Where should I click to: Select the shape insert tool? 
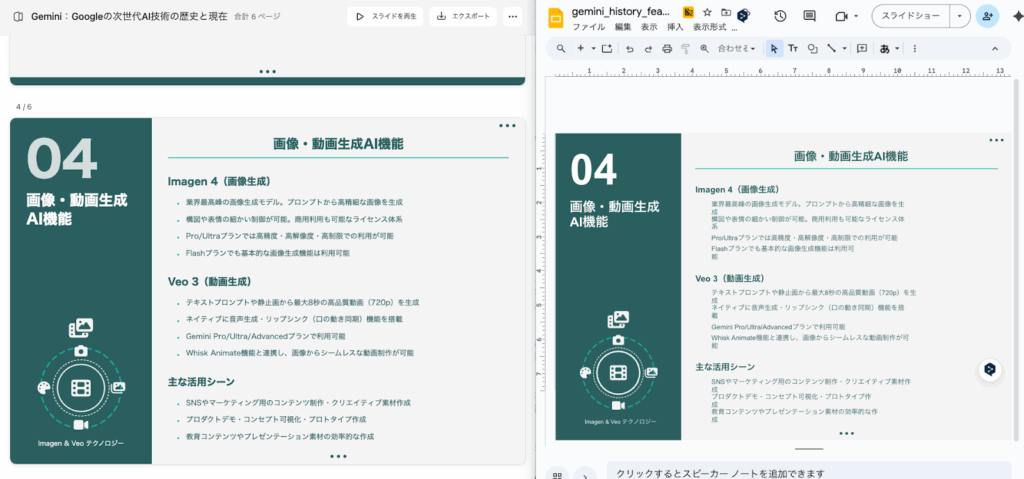click(812, 48)
